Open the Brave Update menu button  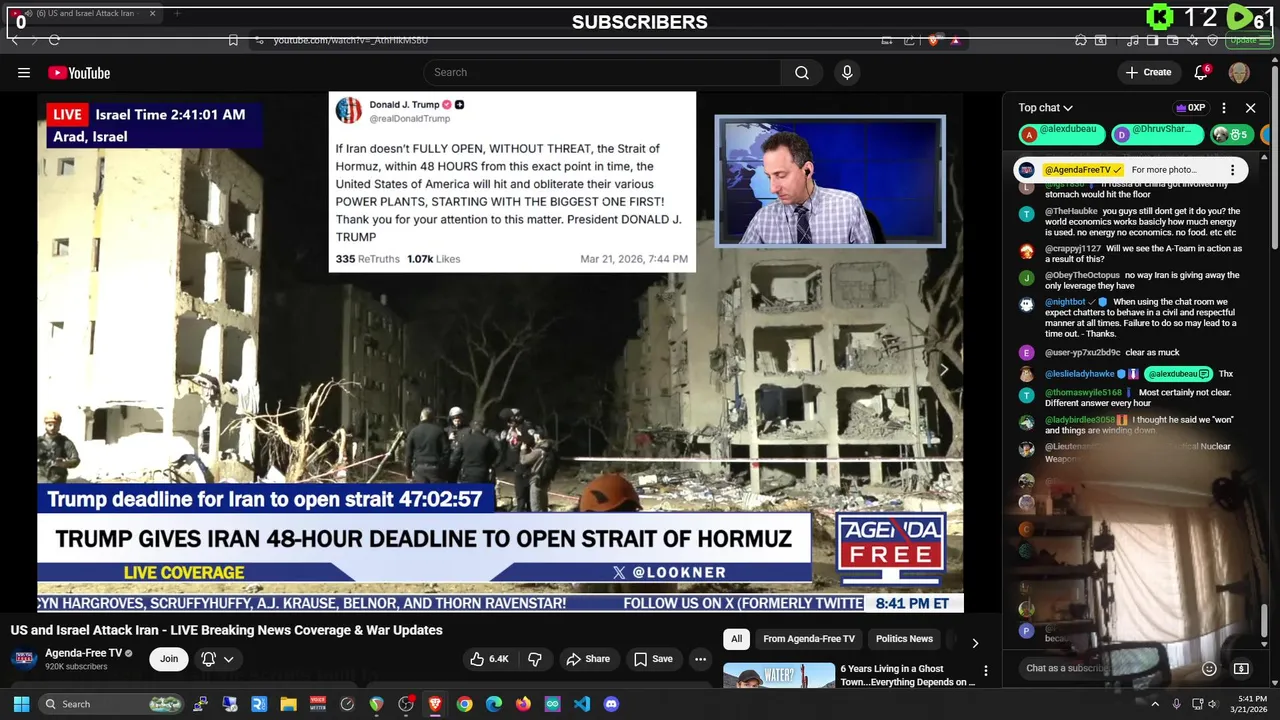pyautogui.click(x=1249, y=40)
